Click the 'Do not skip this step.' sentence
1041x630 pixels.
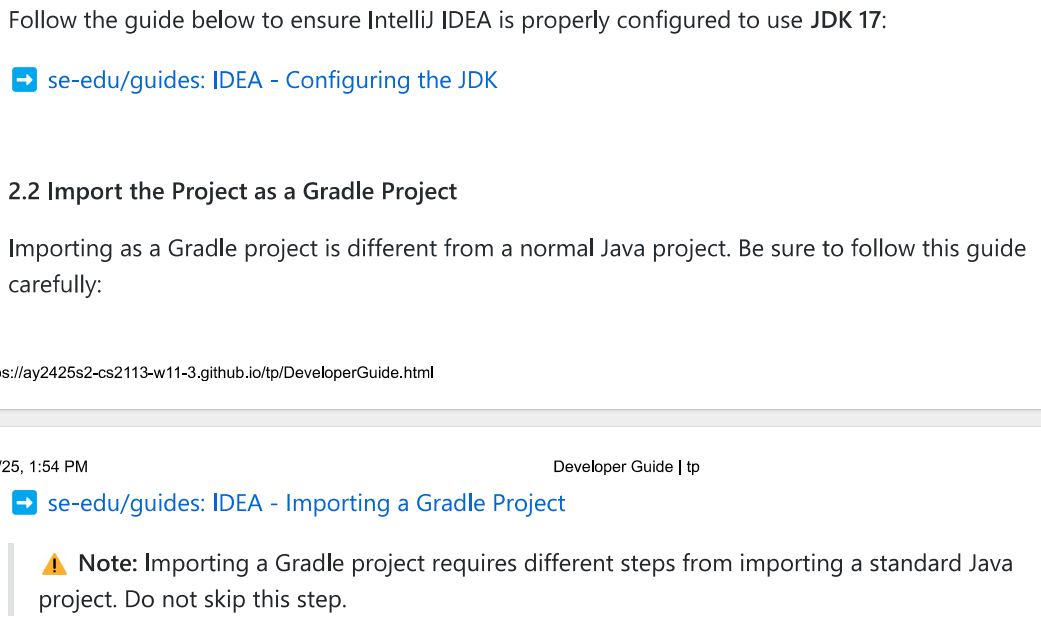[235, 599]
